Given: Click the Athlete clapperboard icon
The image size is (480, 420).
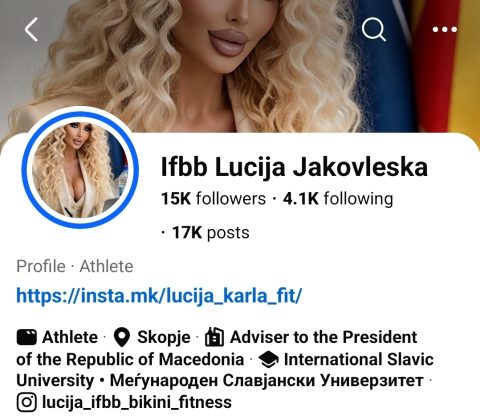Looking at the screenshot, I should tap(26, 337).
